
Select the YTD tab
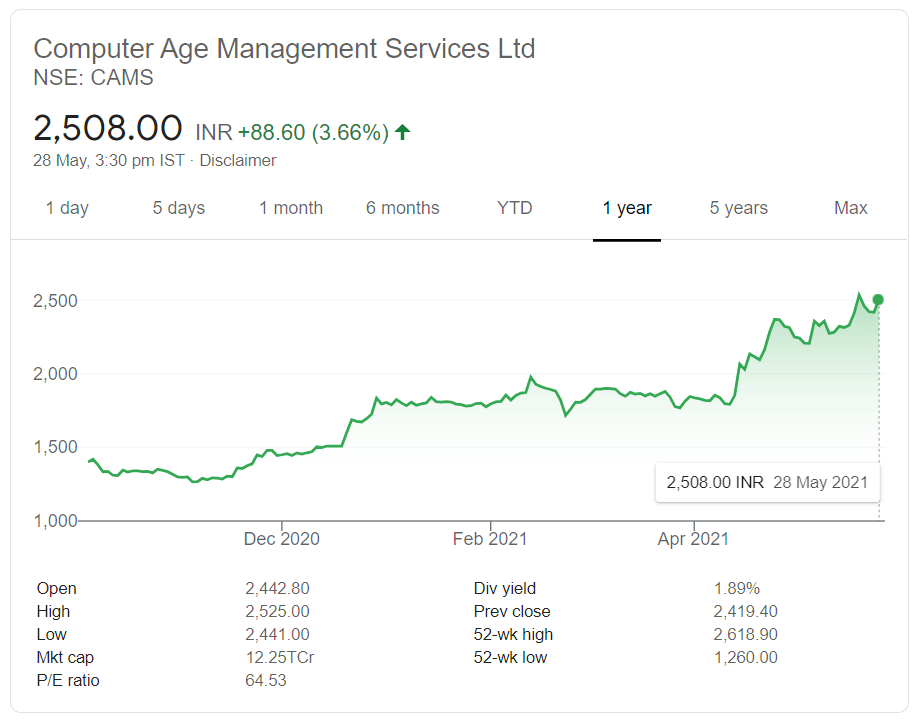[515, 208]
